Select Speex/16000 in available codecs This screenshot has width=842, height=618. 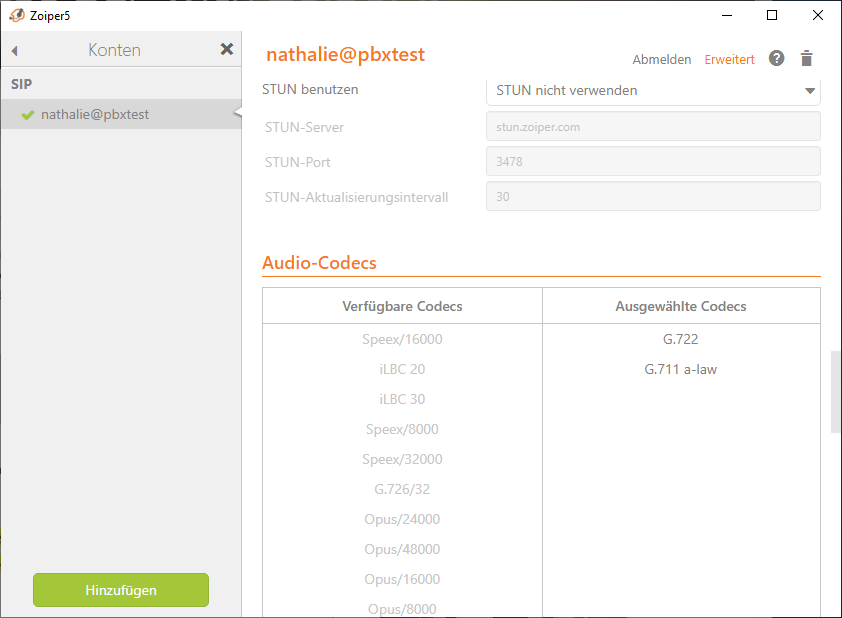tap(402, 339)
